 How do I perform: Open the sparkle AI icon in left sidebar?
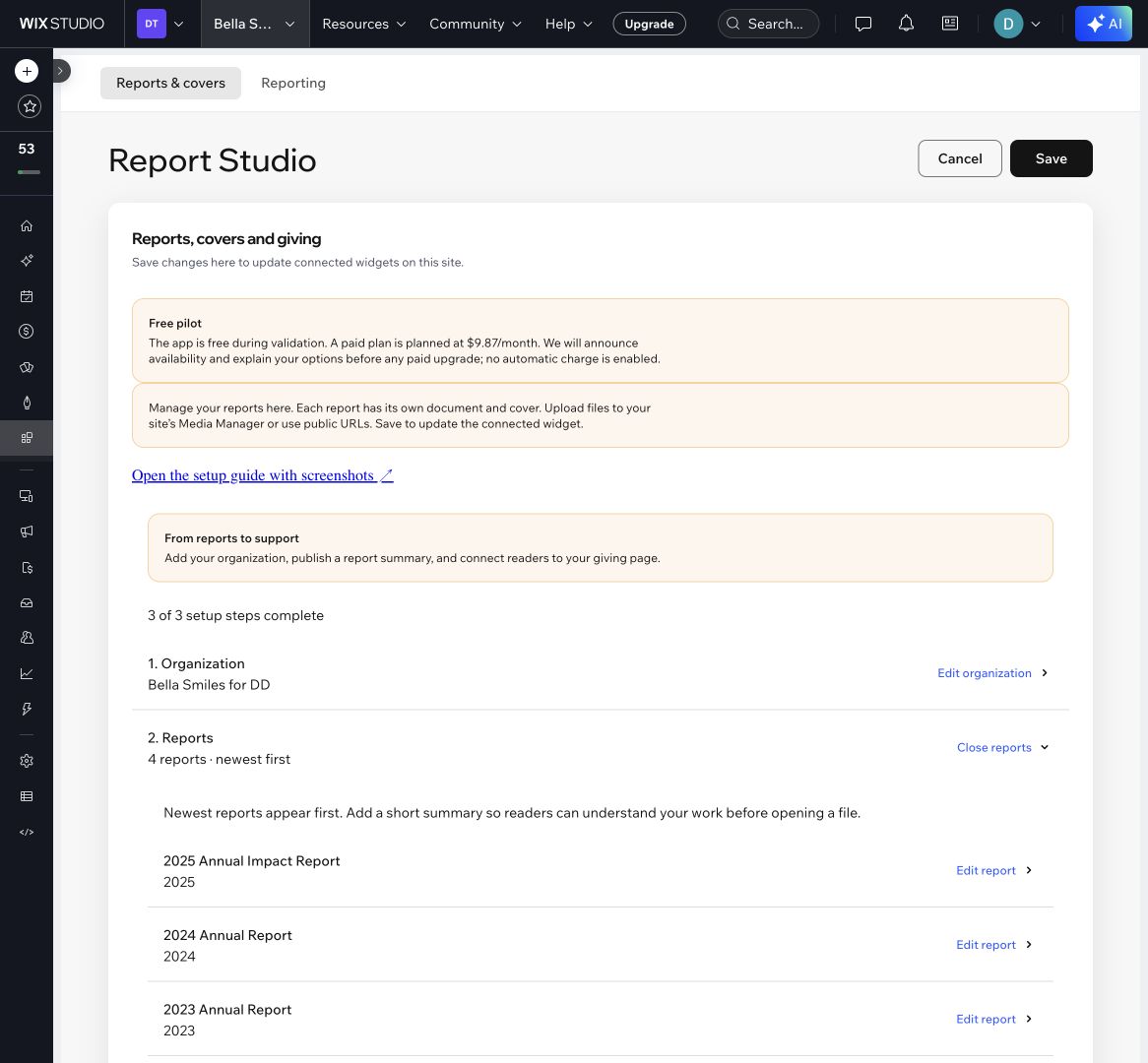[27, 261]
